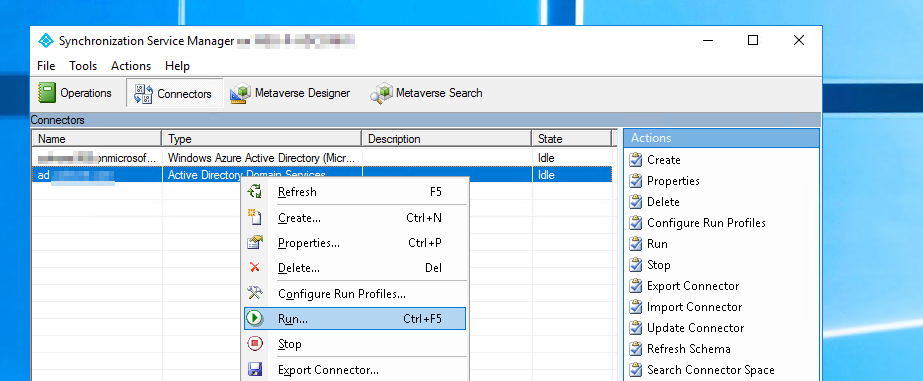Click the Connectors toolbar icon
This screenshot has width=923, height=381.
[x=144, y=93]
